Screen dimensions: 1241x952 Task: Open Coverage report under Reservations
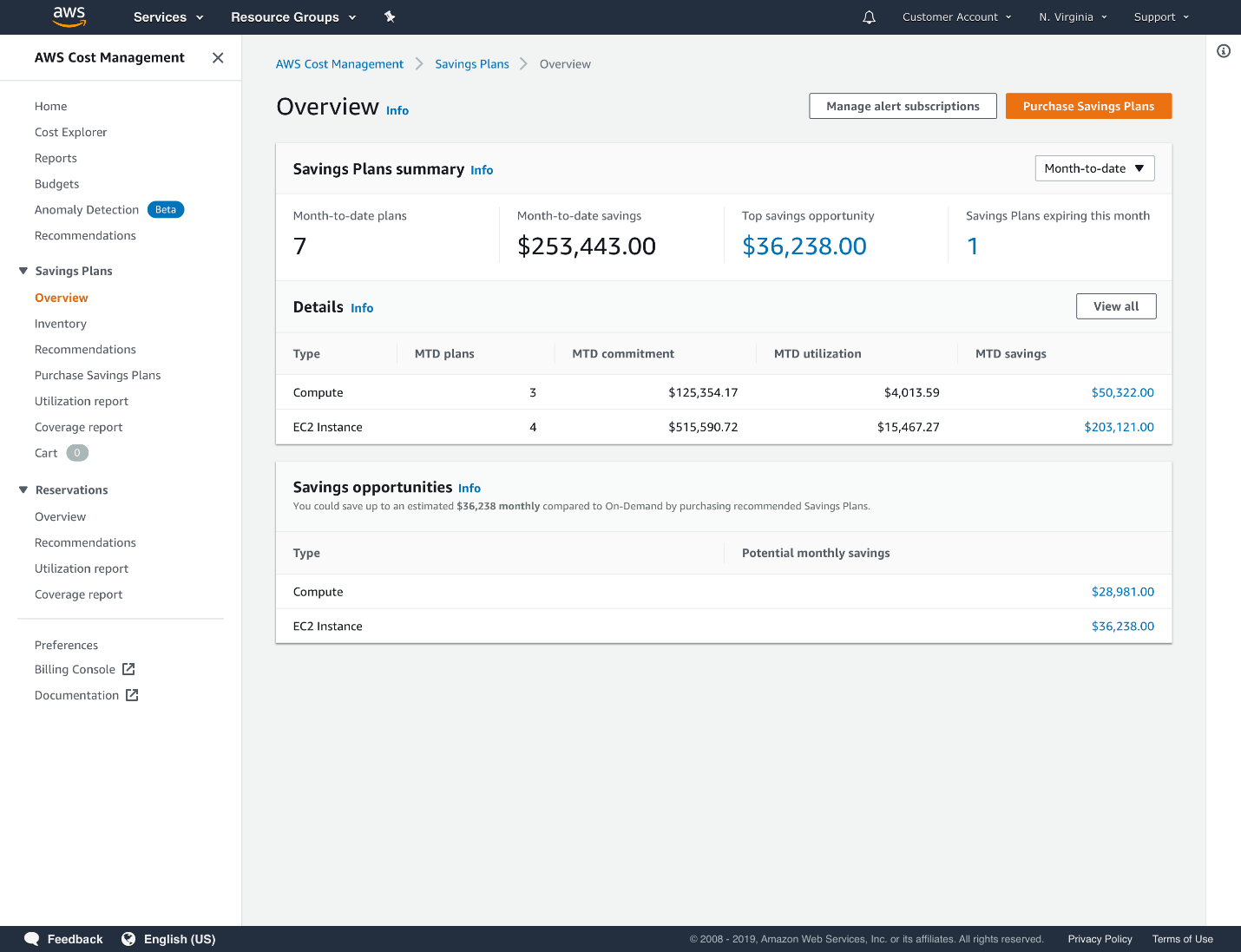[x=78, y=594]
